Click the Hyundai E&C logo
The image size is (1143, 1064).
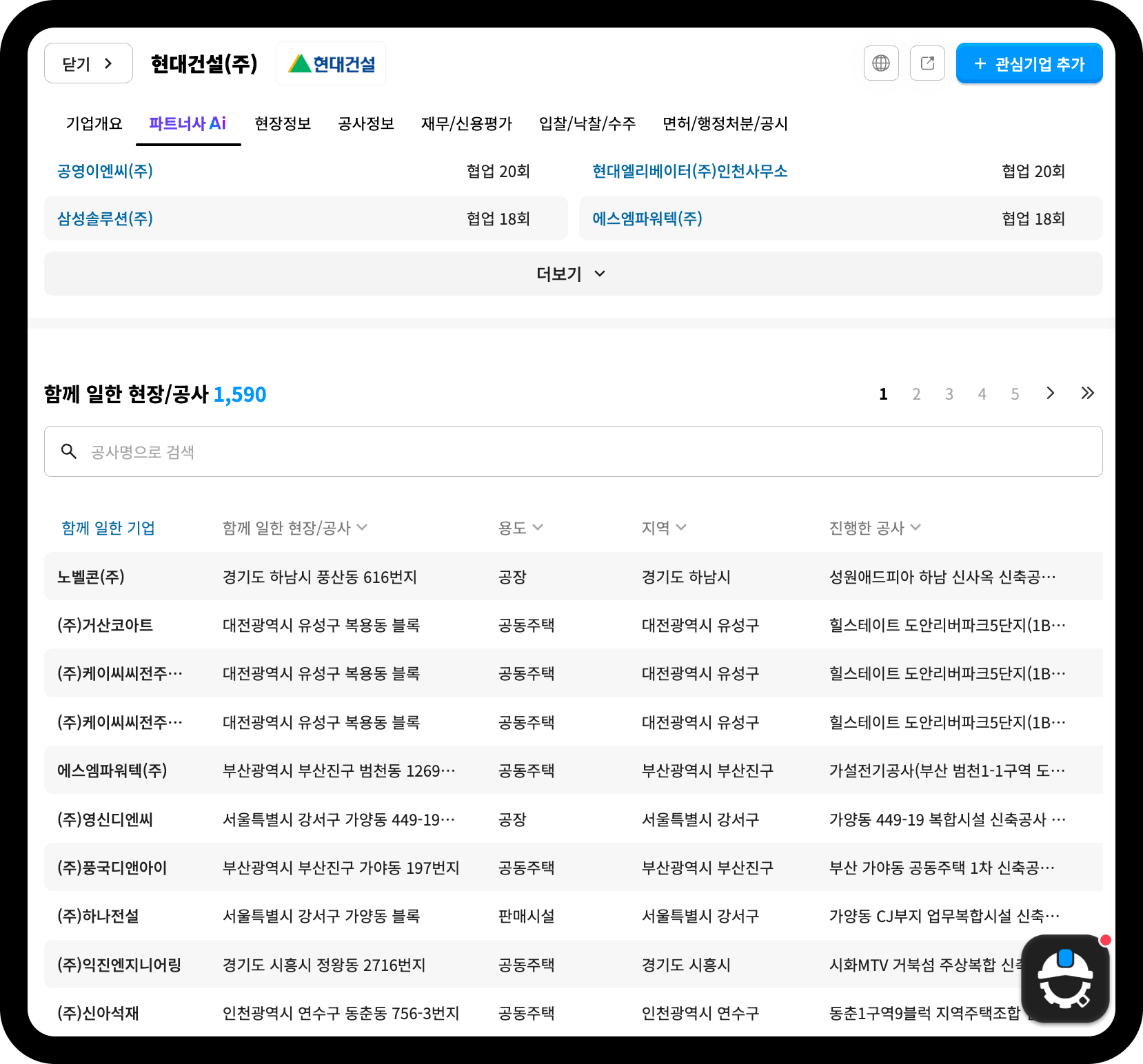(331, 63)
